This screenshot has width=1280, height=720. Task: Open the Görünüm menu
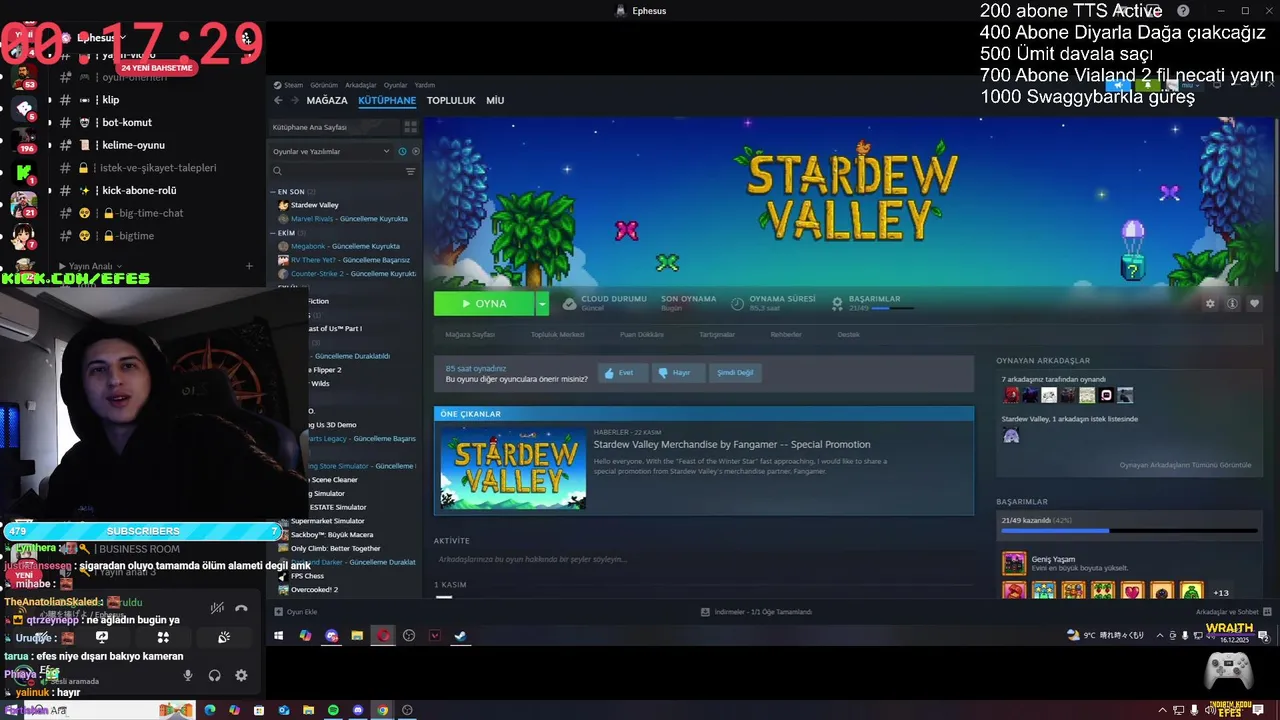pyautogui.click(x=324, y=85)
